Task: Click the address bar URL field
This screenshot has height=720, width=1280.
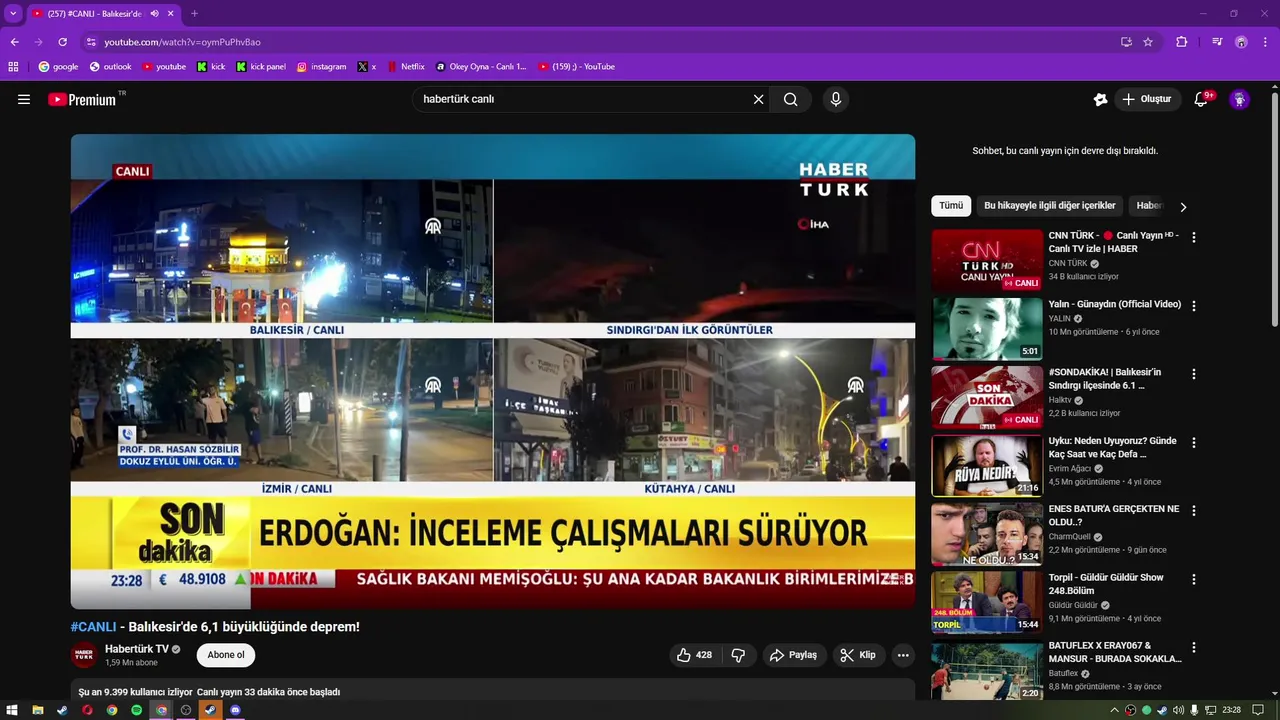Action: [x=600, y=42]
